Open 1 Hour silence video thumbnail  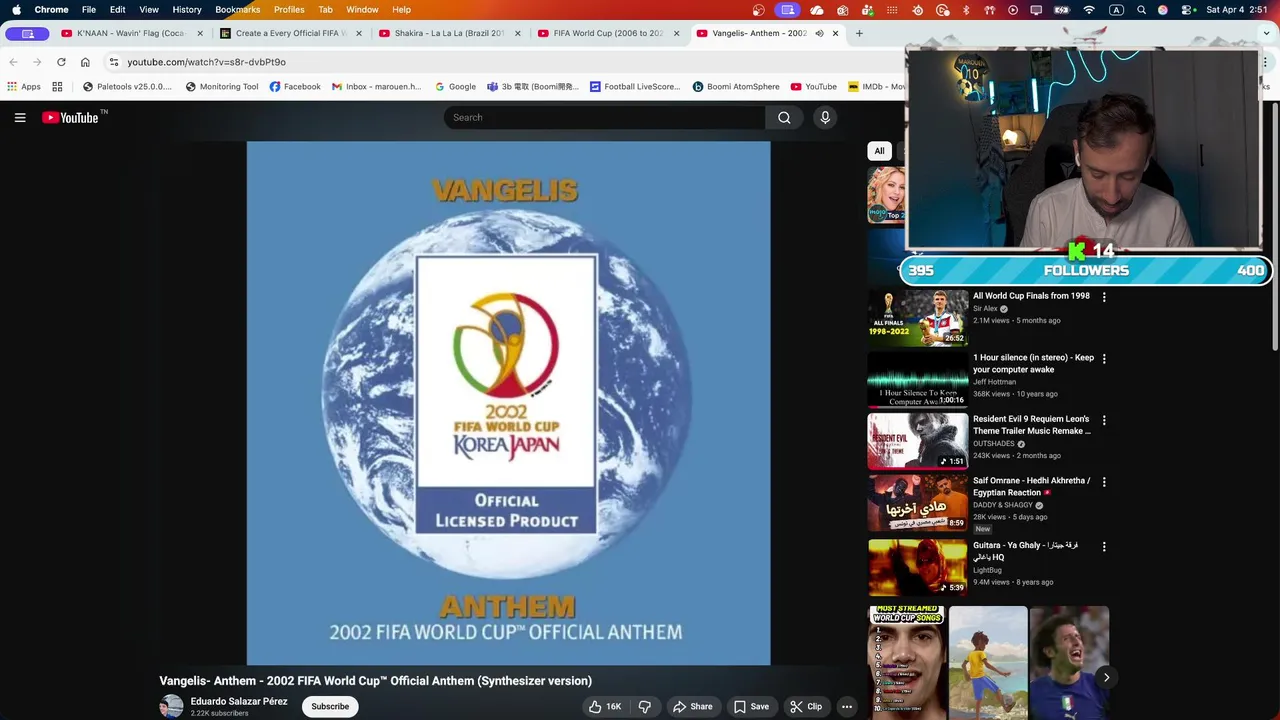[x=918, y=379]
